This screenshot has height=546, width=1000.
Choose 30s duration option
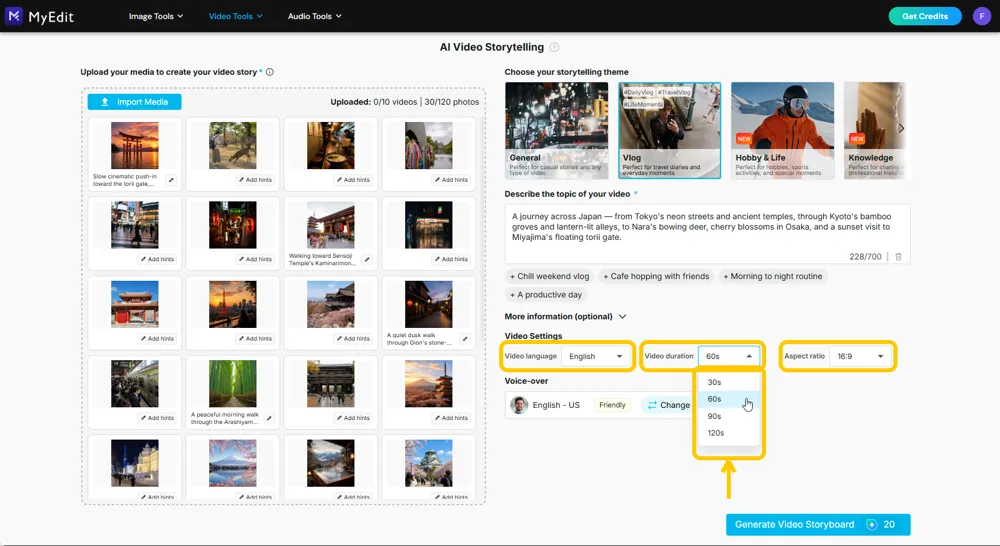[x=727, y=382]
